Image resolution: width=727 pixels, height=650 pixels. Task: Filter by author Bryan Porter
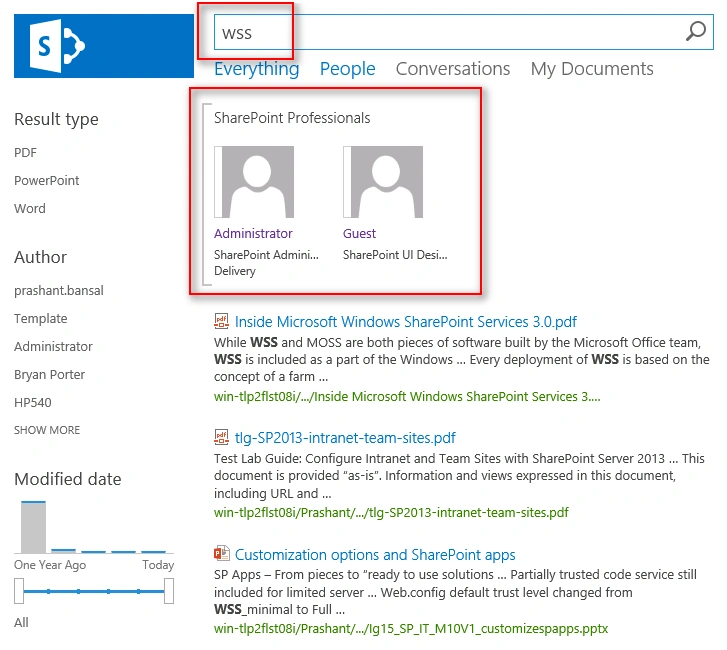[50, 374]
